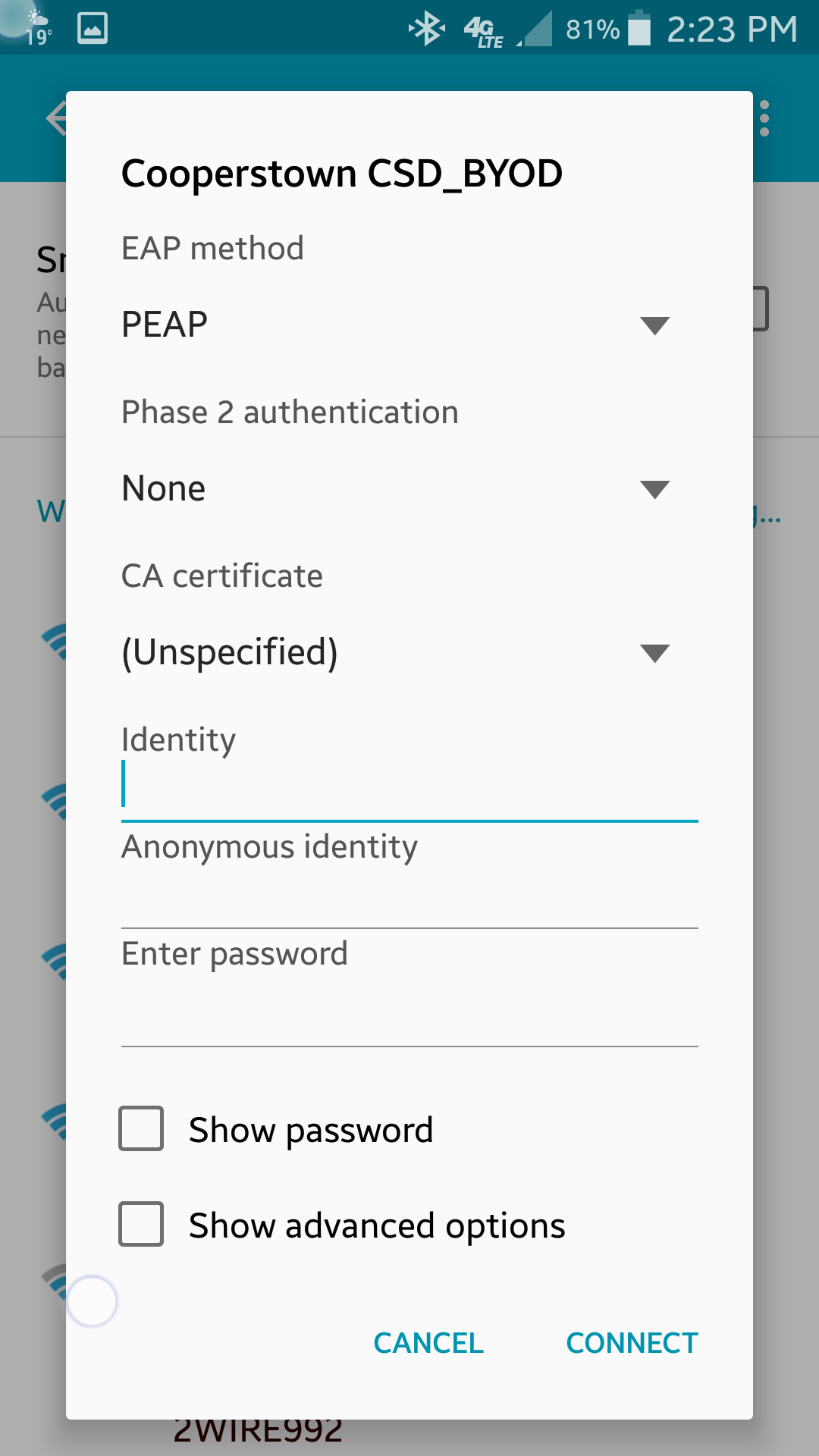The width and height of the screenshot is (819, 1456).
Task: Tap the Bluetooth status bar icon
Action: click(427, 29)
